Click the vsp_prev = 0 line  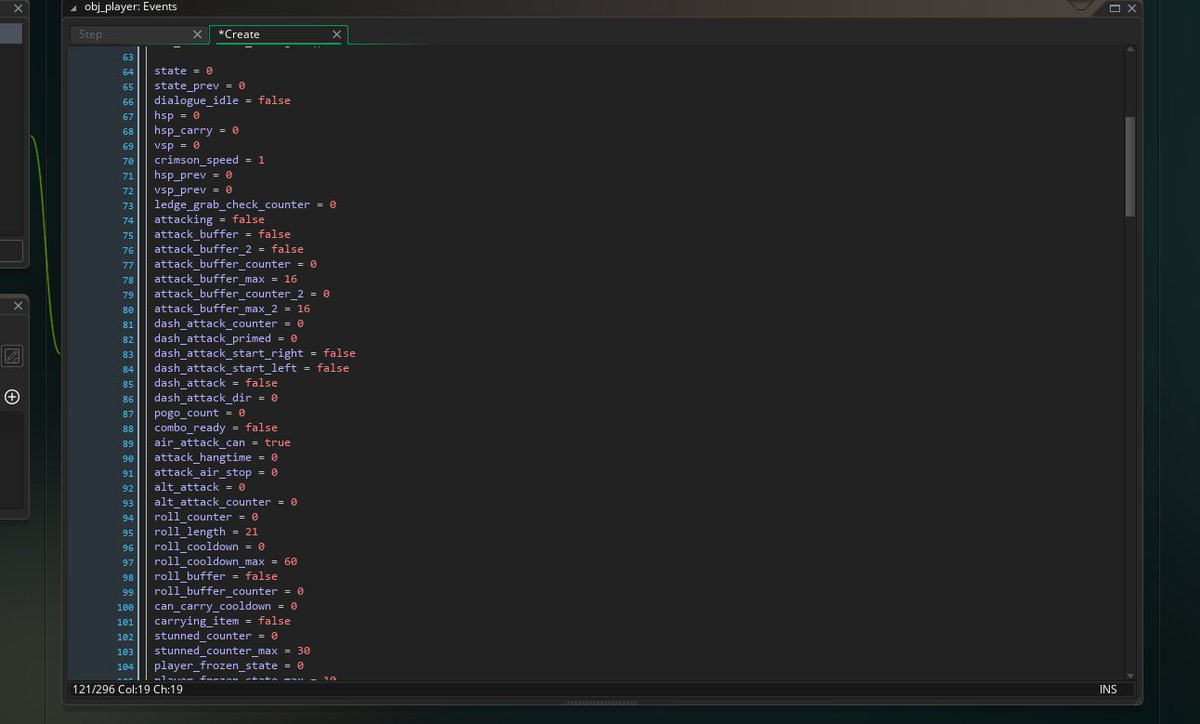pyautogui.click(x=193, y=190)
